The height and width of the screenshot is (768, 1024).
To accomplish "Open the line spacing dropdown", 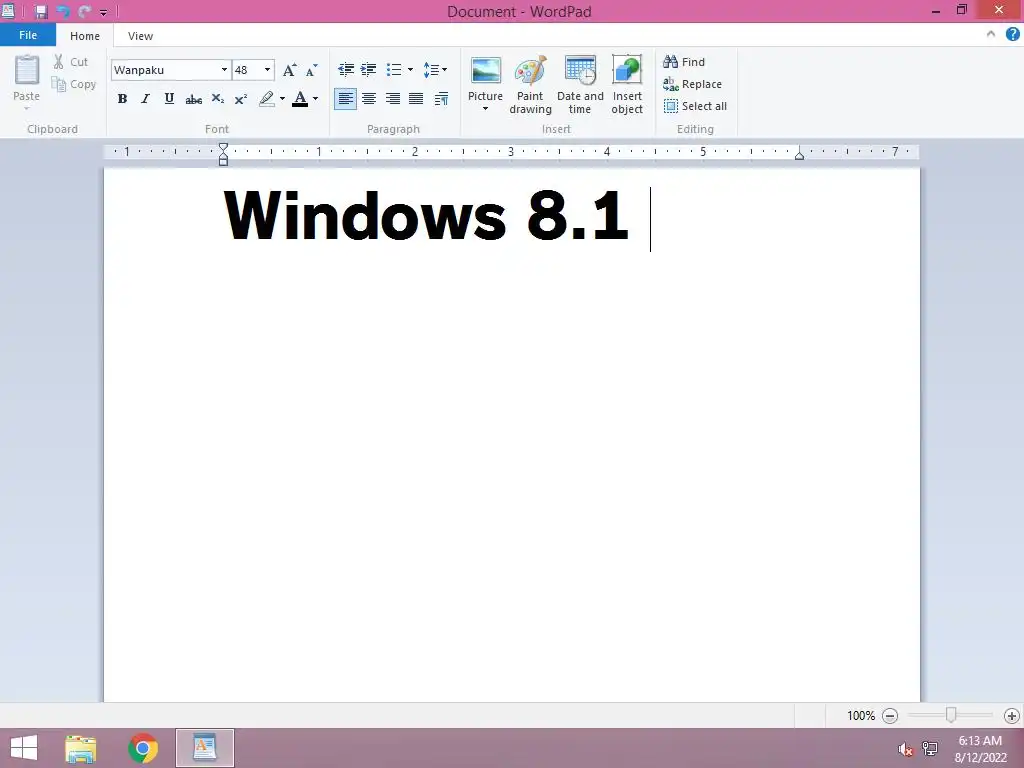I will coord(435,69).
